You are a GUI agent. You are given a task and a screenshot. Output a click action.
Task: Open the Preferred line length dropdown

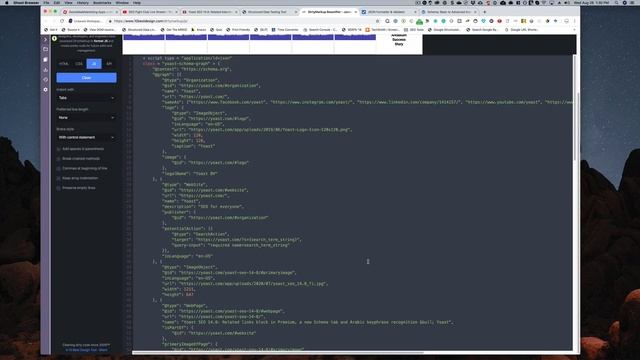pyautogui.click(x=87, y=118)
